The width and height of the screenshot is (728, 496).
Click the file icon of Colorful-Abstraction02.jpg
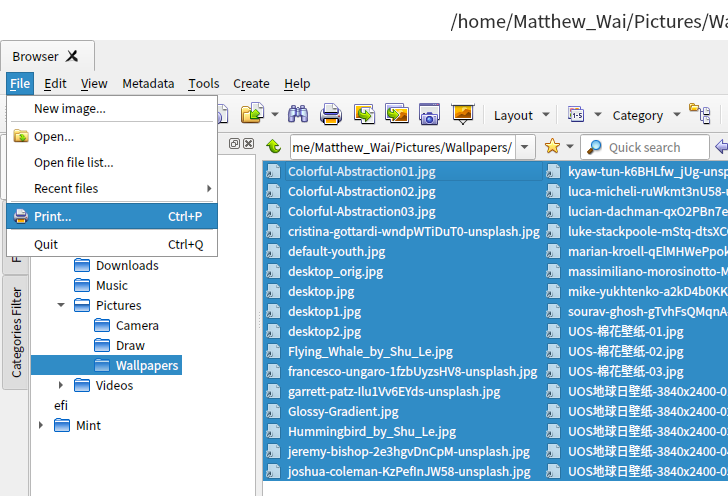pos(273,192)
